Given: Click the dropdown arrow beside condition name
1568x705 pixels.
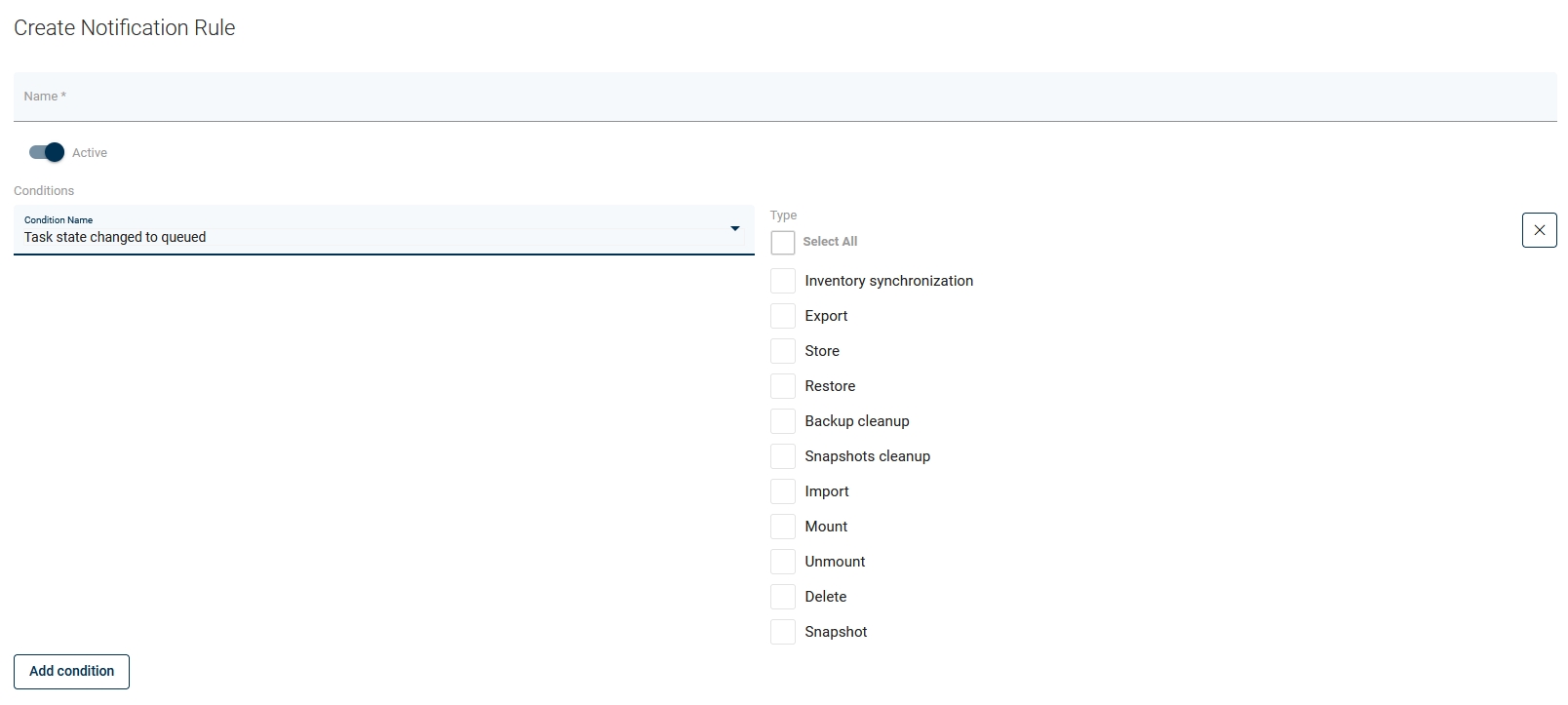Looking at the screenshot, I should pos(734,229).
